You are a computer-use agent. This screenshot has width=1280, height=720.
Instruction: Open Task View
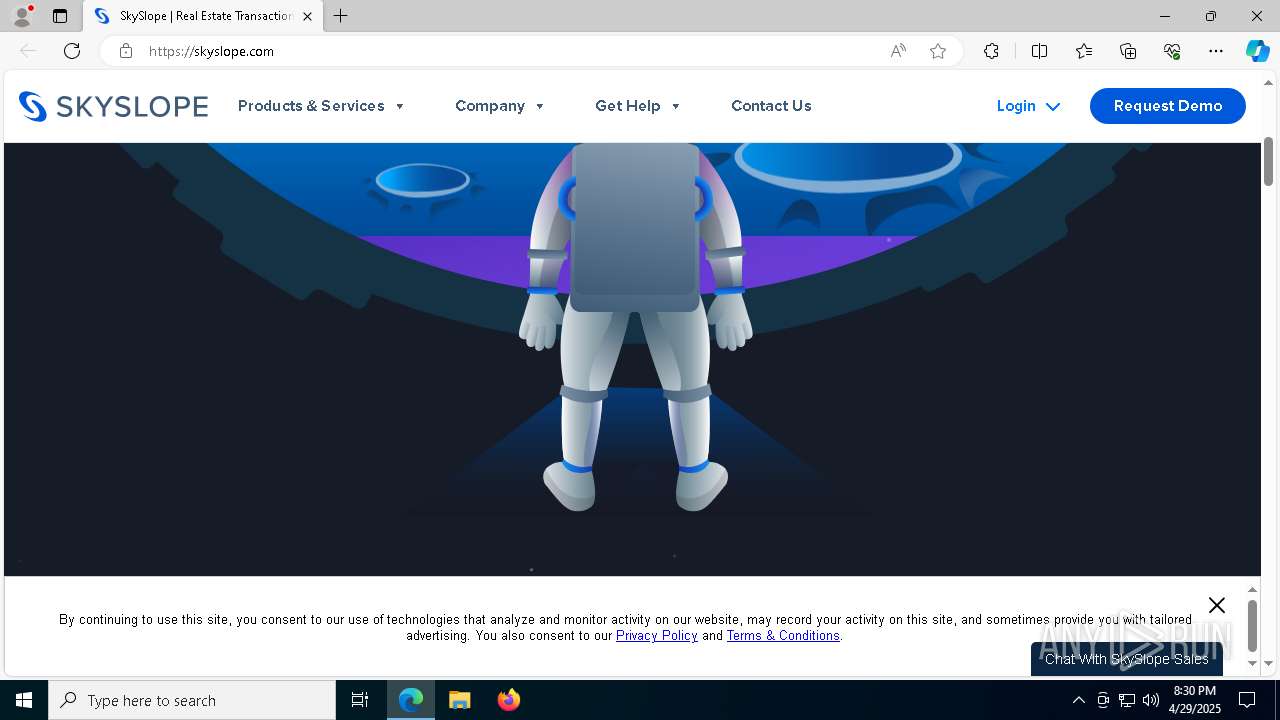pyautogui.click(x=360, y=700)
